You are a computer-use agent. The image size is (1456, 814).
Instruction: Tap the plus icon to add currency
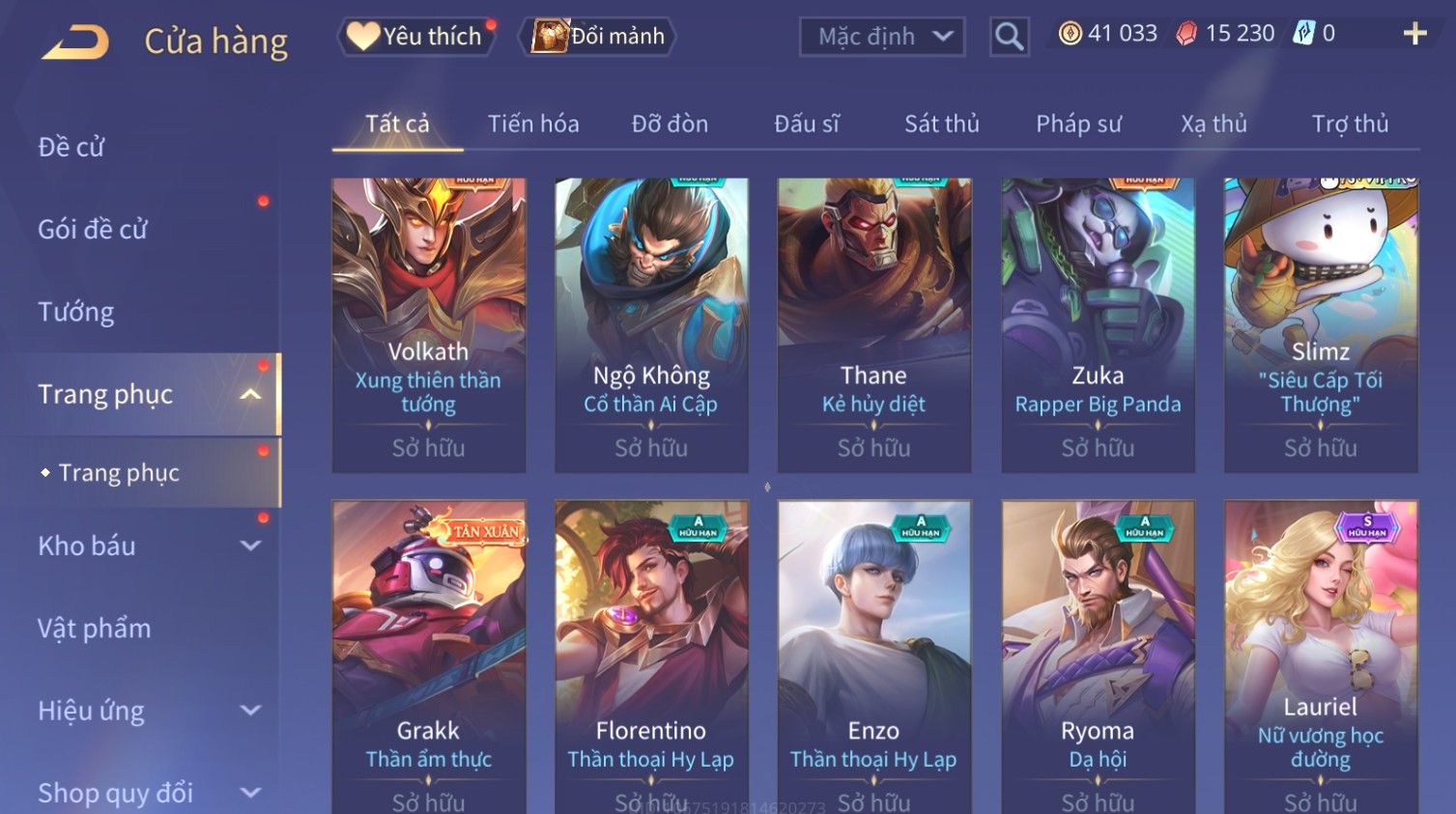[x=1414, y=34]
